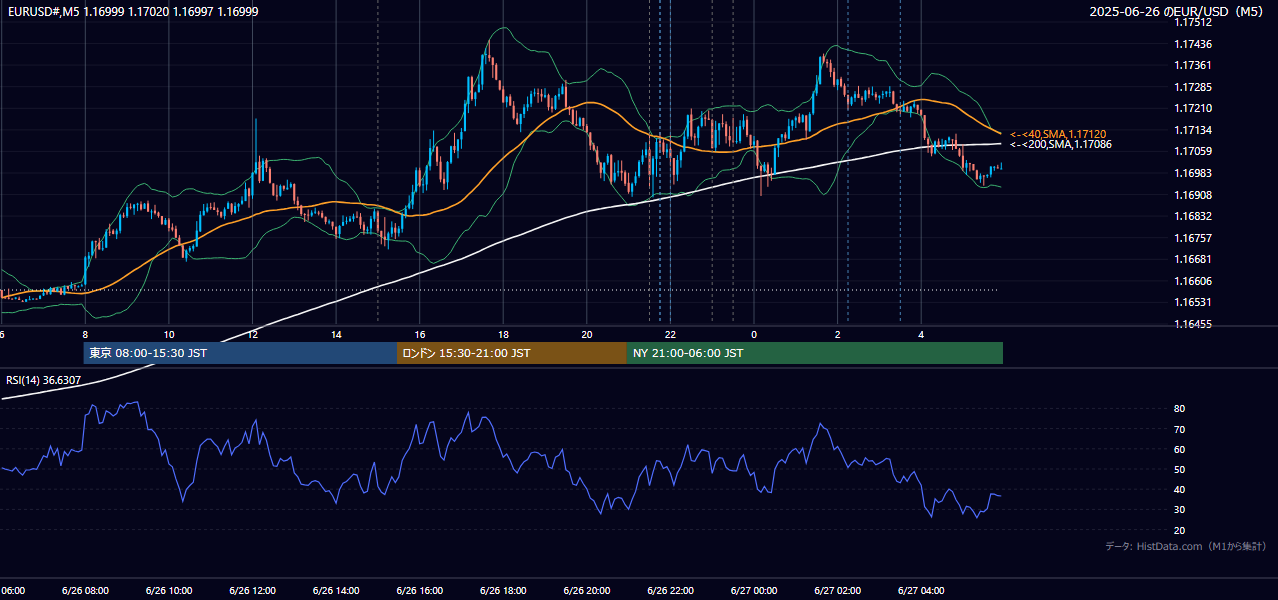This screenshot has height=600, width=1278.
Task: Select the ロンドン 15:30-21:00 JST session bar
Action: 512,353
